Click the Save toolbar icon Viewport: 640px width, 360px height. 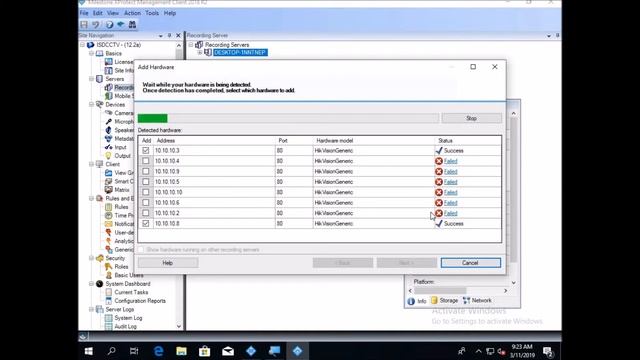[84, 24]
